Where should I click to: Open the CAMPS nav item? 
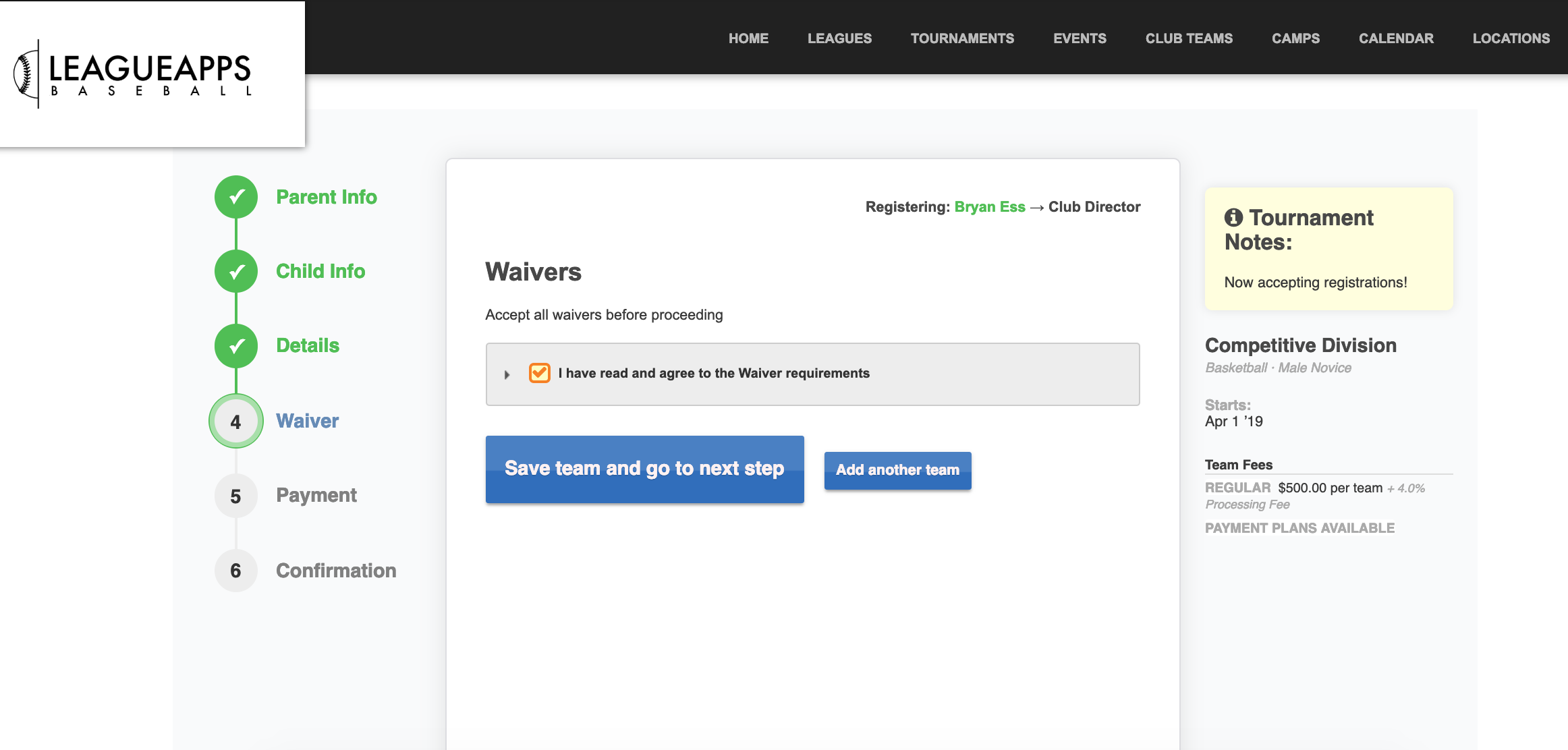pyautogui.click(x=1295, y=38)
